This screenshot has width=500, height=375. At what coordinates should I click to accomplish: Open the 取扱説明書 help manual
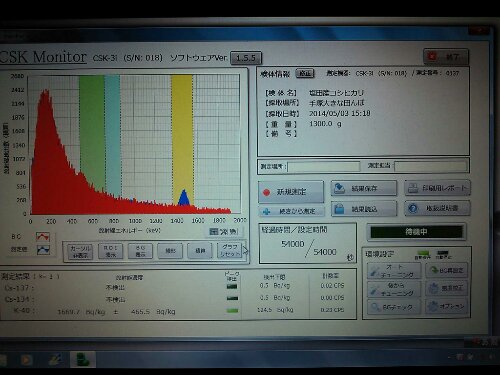(437, 208)
